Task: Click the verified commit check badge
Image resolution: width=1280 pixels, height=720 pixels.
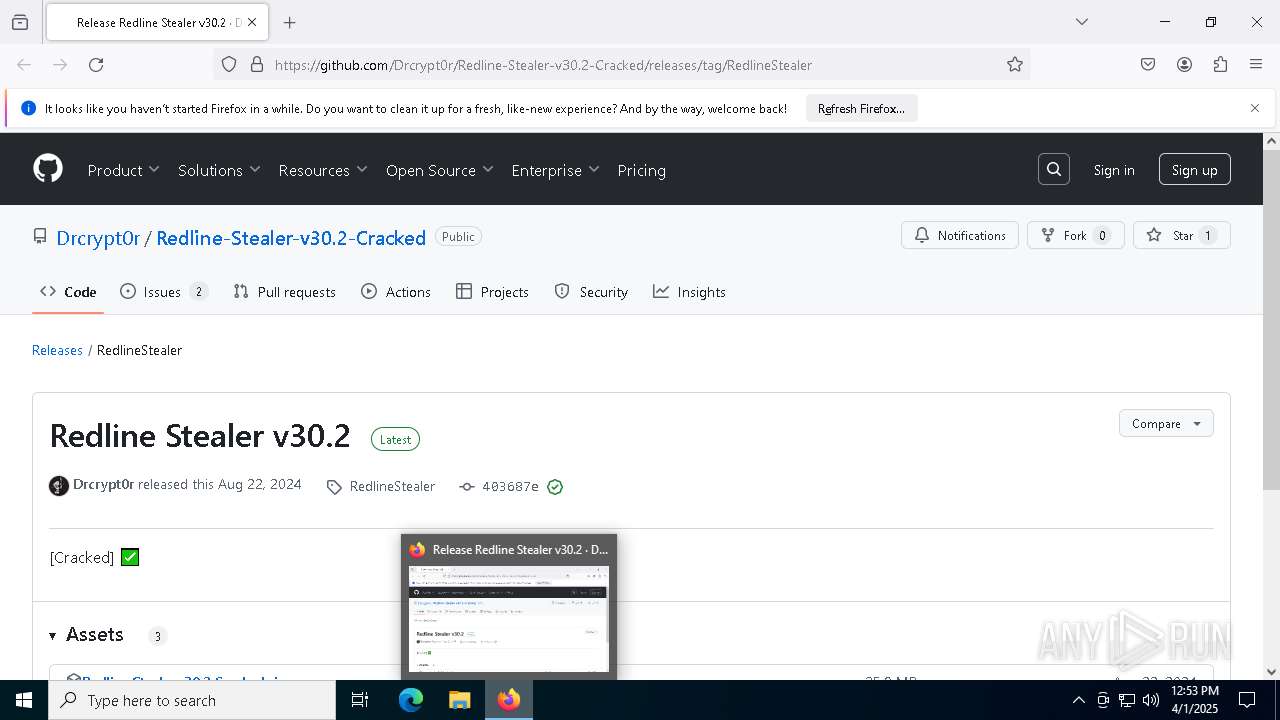Action: click(x=555, y=487)
